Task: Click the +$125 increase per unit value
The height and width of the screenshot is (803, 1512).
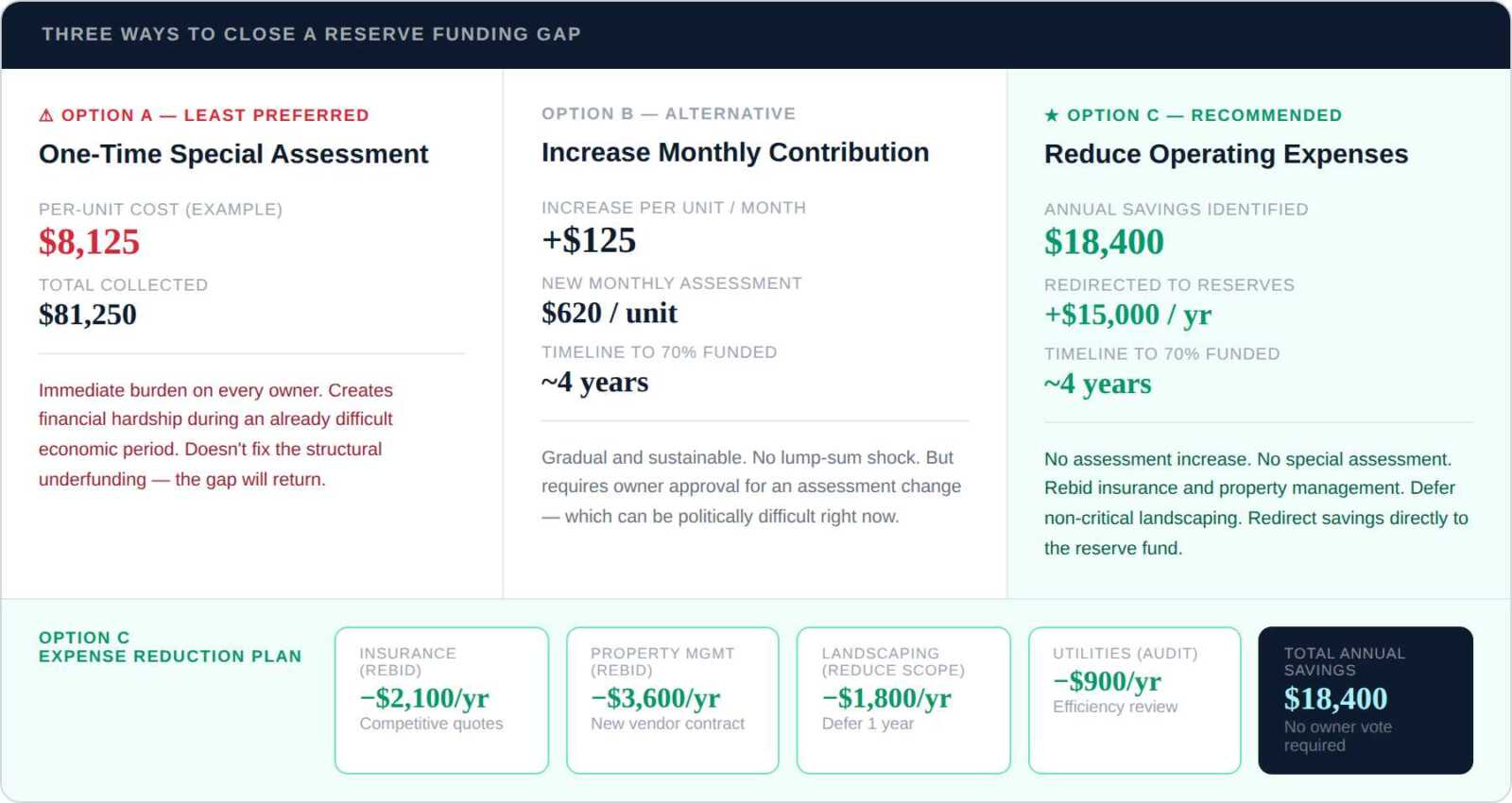Action: point(589,240)
